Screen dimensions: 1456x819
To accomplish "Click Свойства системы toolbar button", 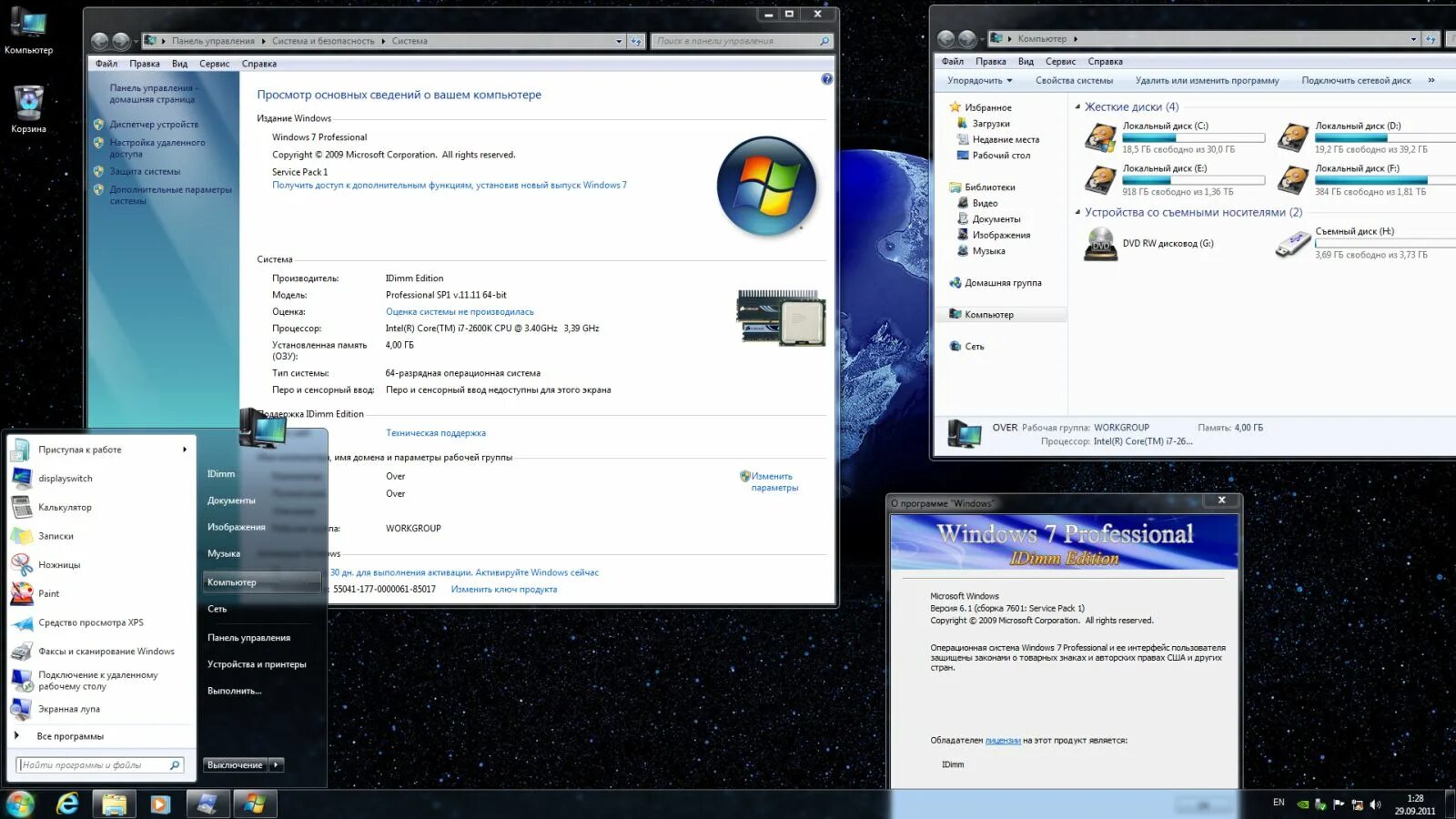I will pyautogui.click(x=1074, y=81).
